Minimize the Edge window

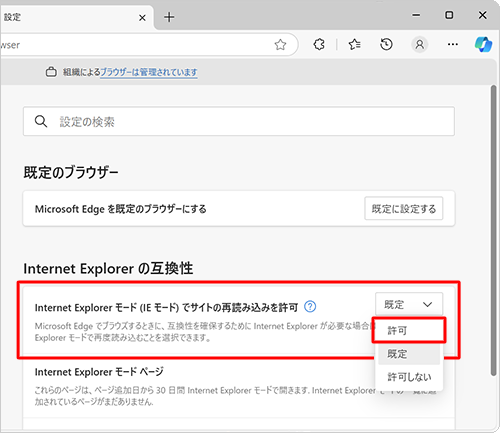tap(416, 15)
